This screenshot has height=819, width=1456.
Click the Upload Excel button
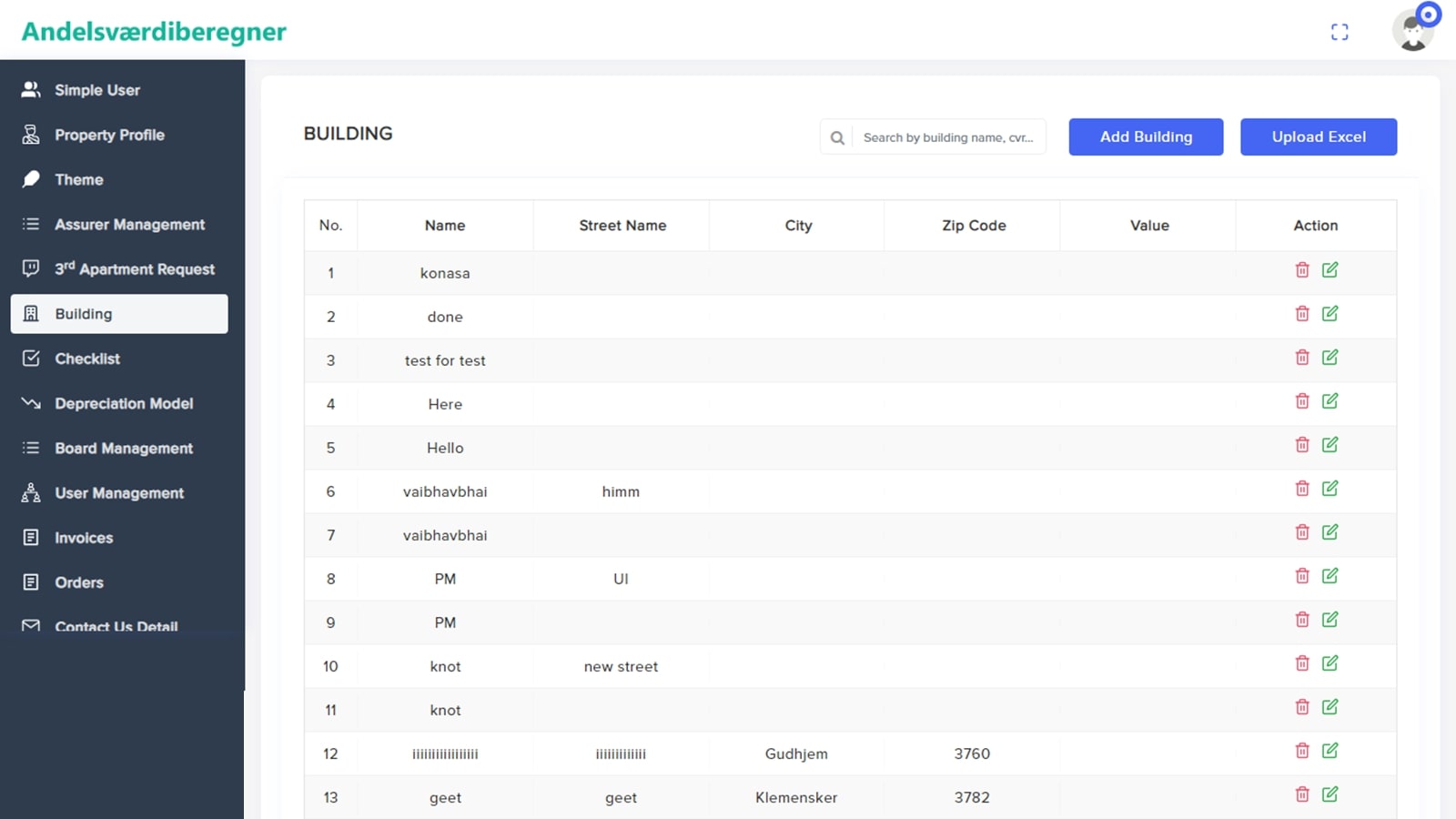(1318, 136)
